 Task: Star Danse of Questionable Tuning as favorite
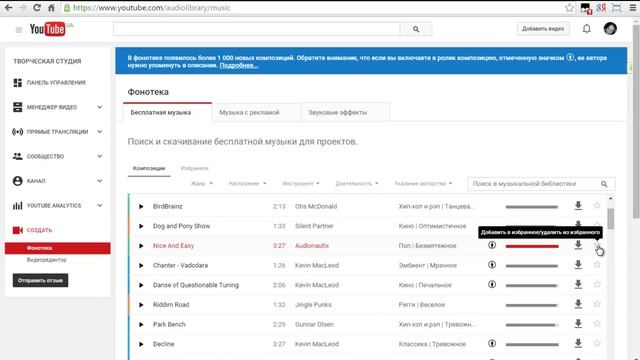pos(597,284)
